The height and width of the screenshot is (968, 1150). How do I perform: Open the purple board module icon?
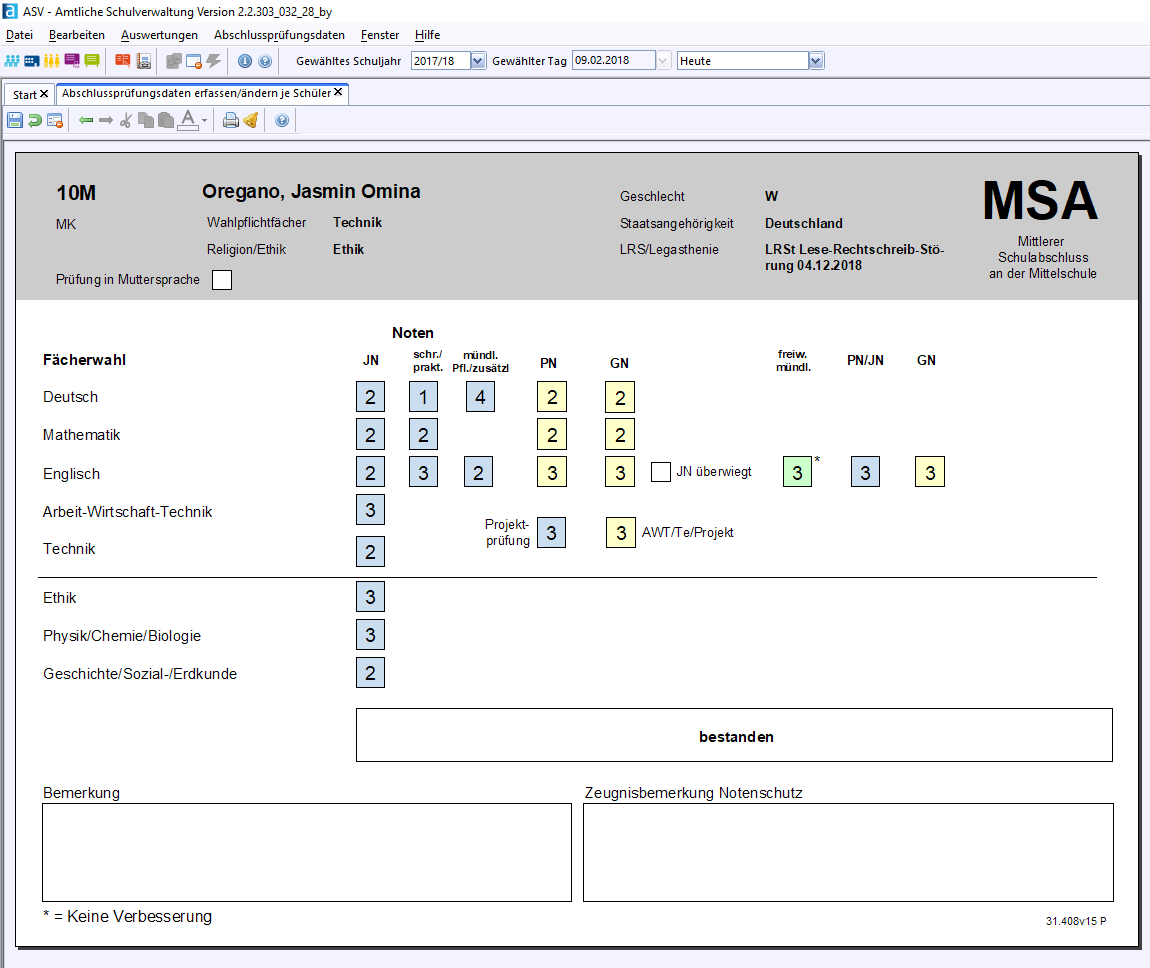(x=72, y=61)
